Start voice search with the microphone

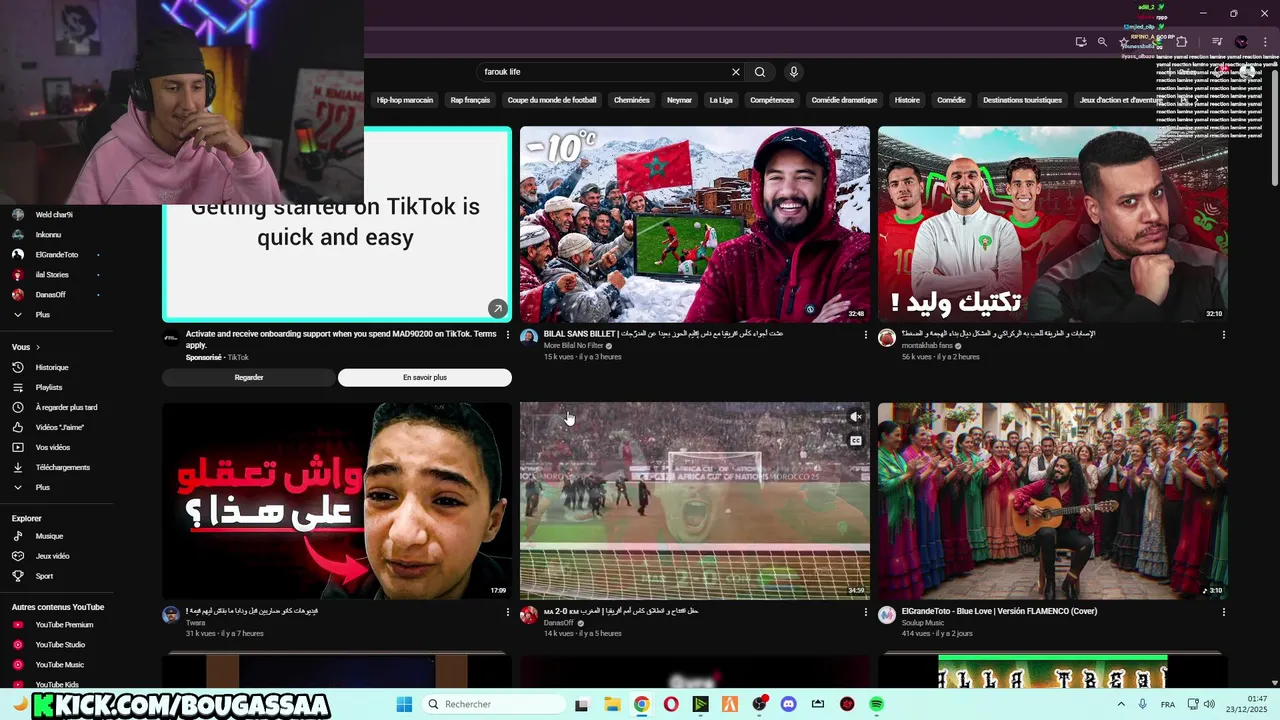[x=794, y=72]
